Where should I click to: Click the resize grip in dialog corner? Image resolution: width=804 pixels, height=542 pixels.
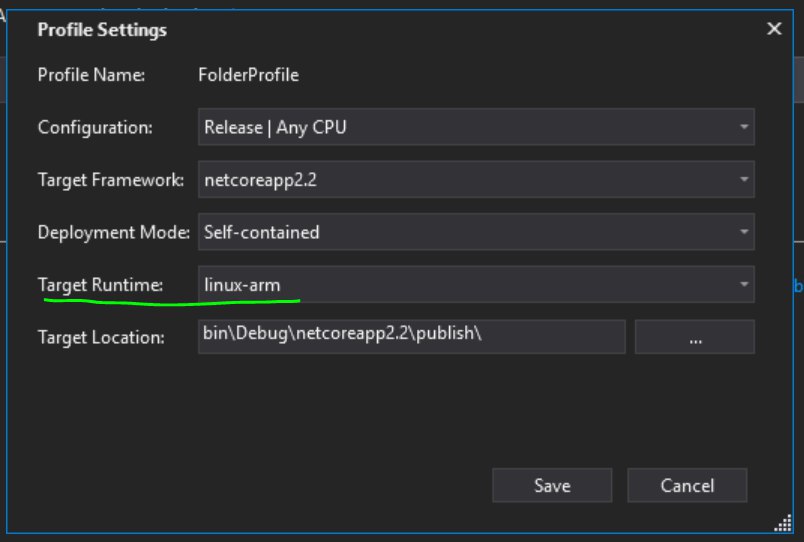click(x=783, y=524)
